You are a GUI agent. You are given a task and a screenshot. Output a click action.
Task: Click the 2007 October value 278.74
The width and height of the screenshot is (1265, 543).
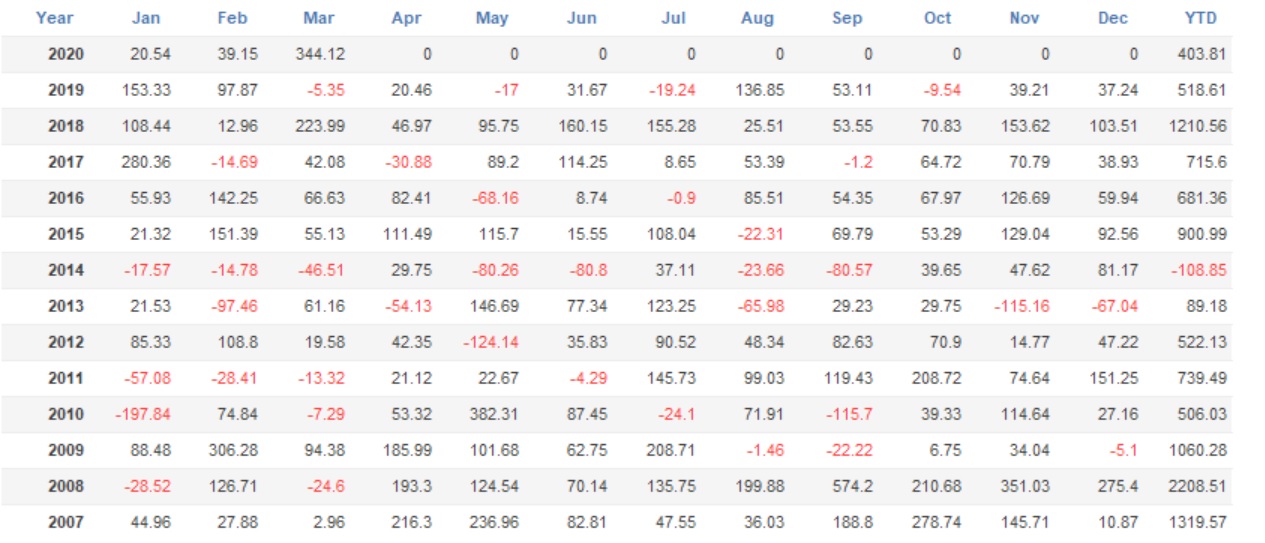pyautogui.click(x=937, y=522)
